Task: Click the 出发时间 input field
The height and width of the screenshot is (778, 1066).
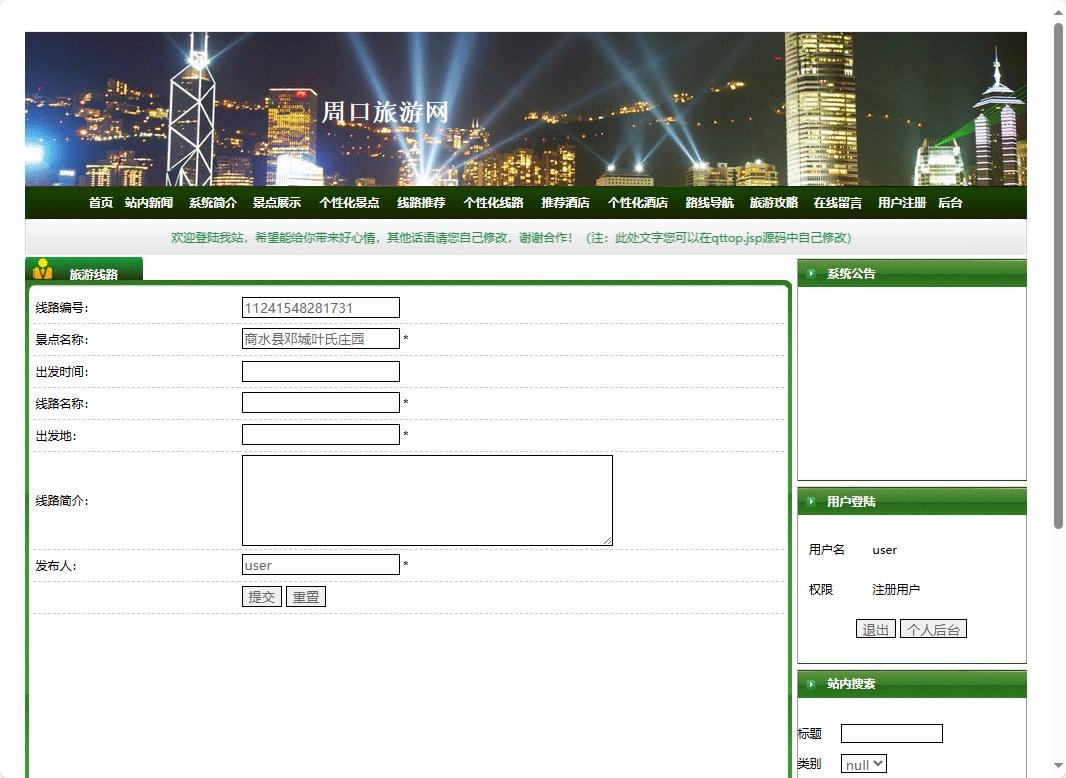Action: coord(320,370)
